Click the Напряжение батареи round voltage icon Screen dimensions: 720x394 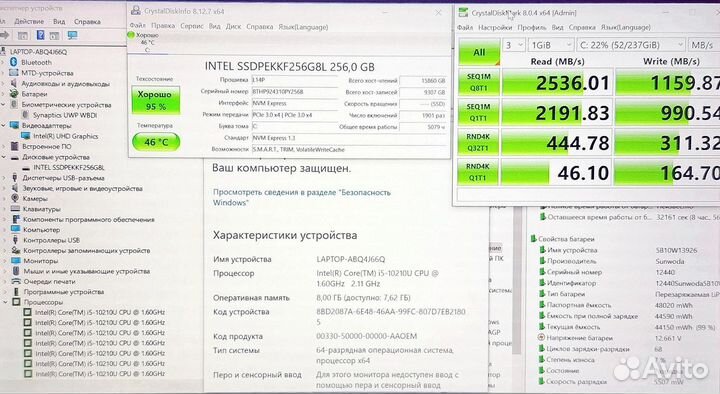[x=541, y=338]
